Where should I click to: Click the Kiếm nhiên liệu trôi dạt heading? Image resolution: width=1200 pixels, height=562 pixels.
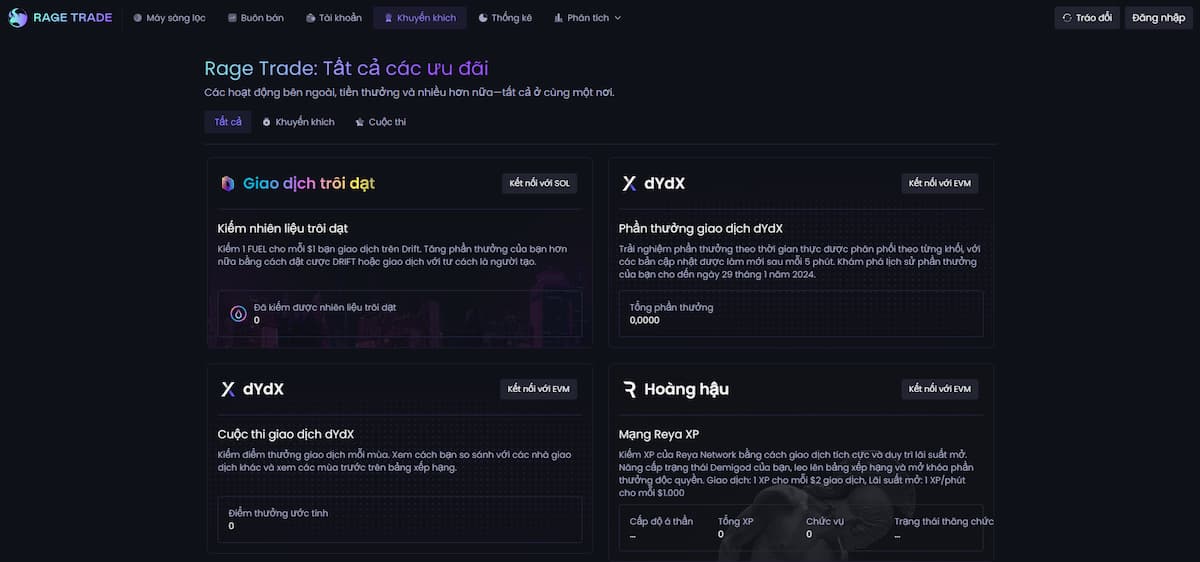pos(282,228)
